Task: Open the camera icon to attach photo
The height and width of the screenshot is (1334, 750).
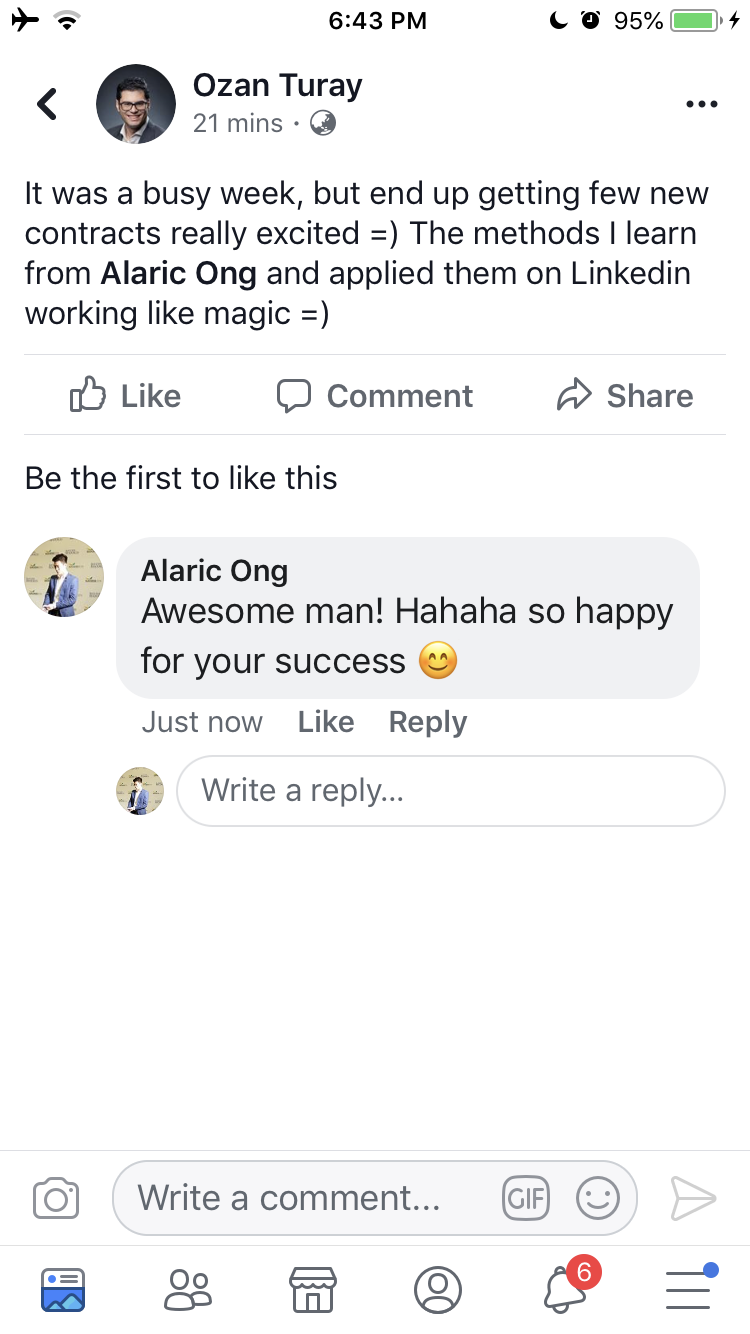Action: click(x=56, y=1197)
